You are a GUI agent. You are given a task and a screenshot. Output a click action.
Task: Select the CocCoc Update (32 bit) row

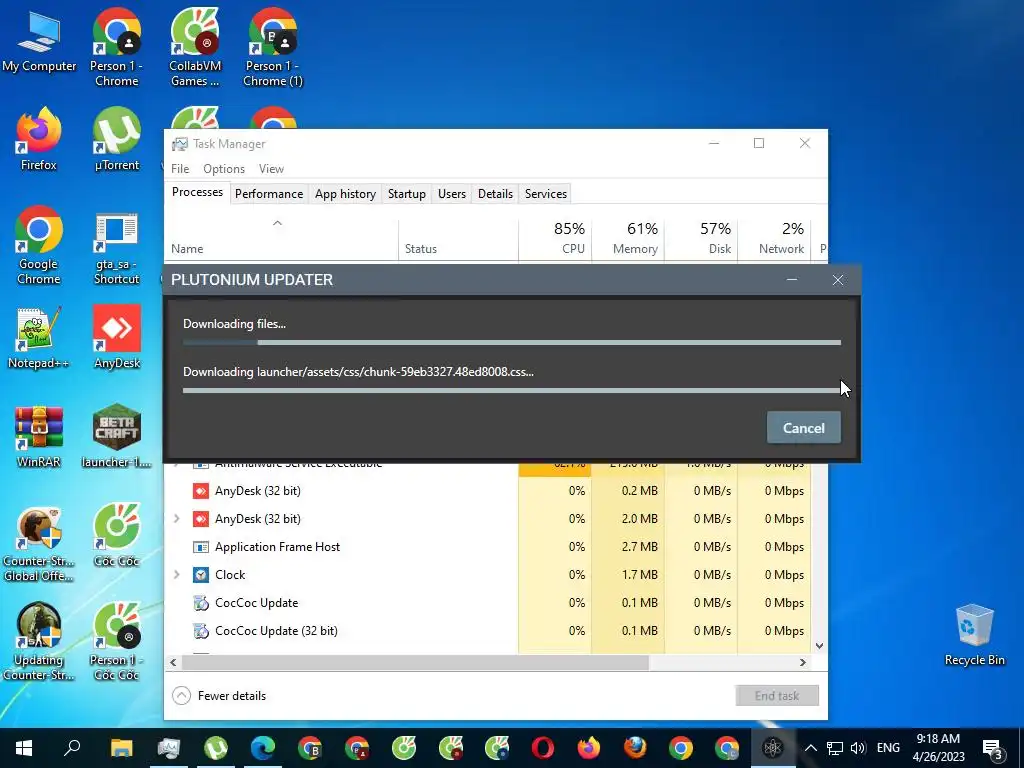pos(488,631)
